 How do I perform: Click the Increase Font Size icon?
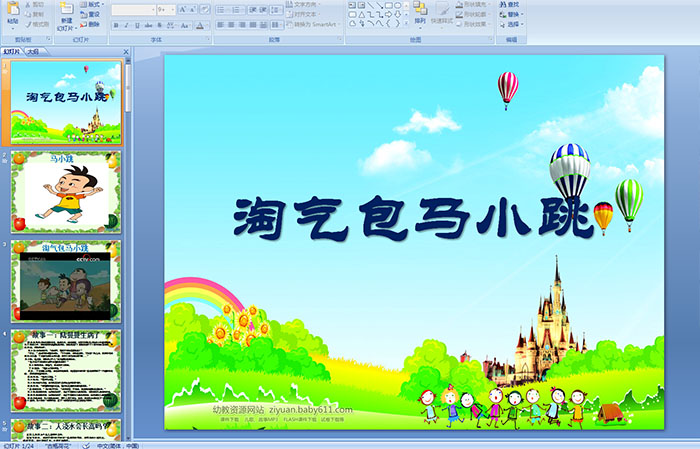coord(182,9)
